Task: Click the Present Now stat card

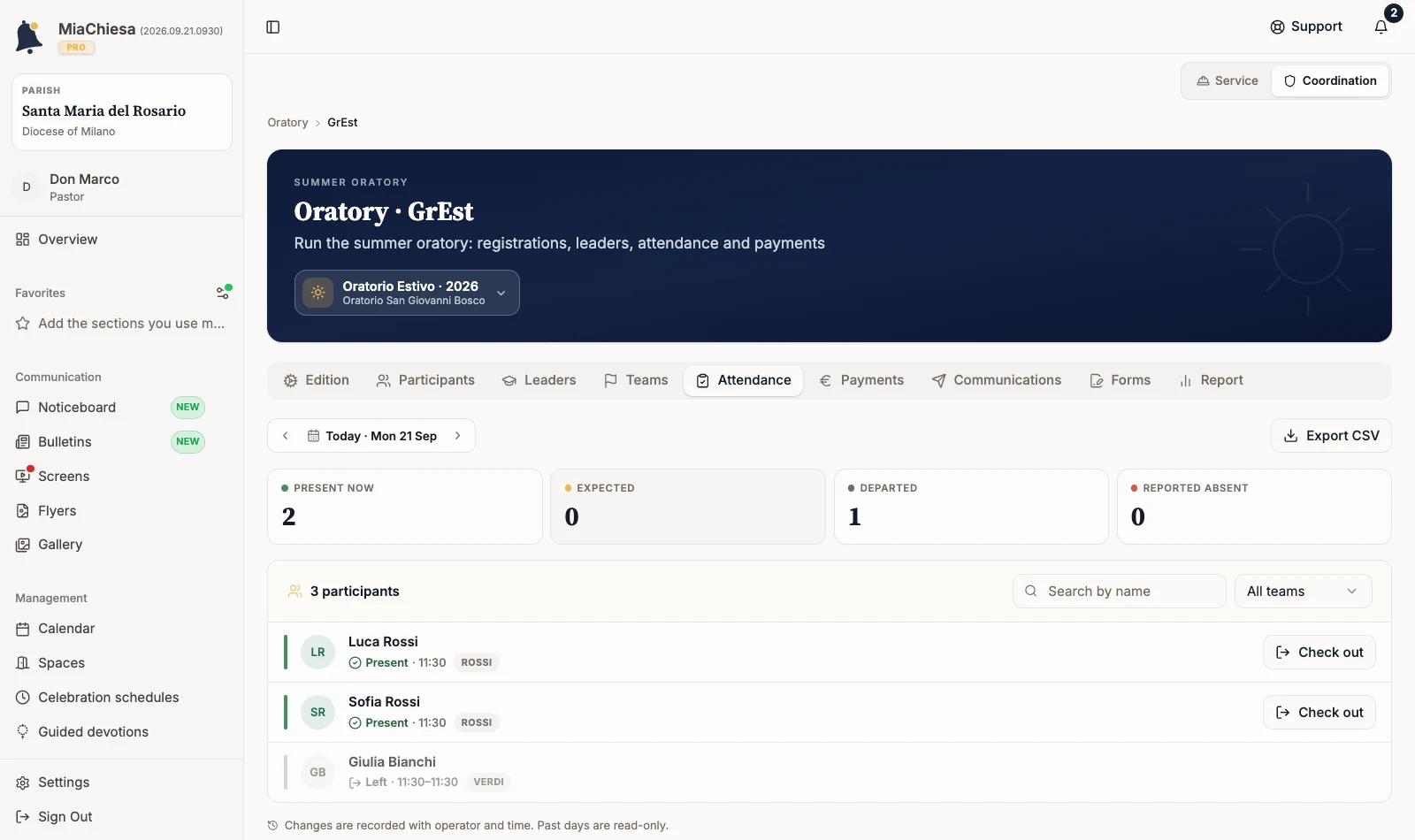Action: (405, 507)
